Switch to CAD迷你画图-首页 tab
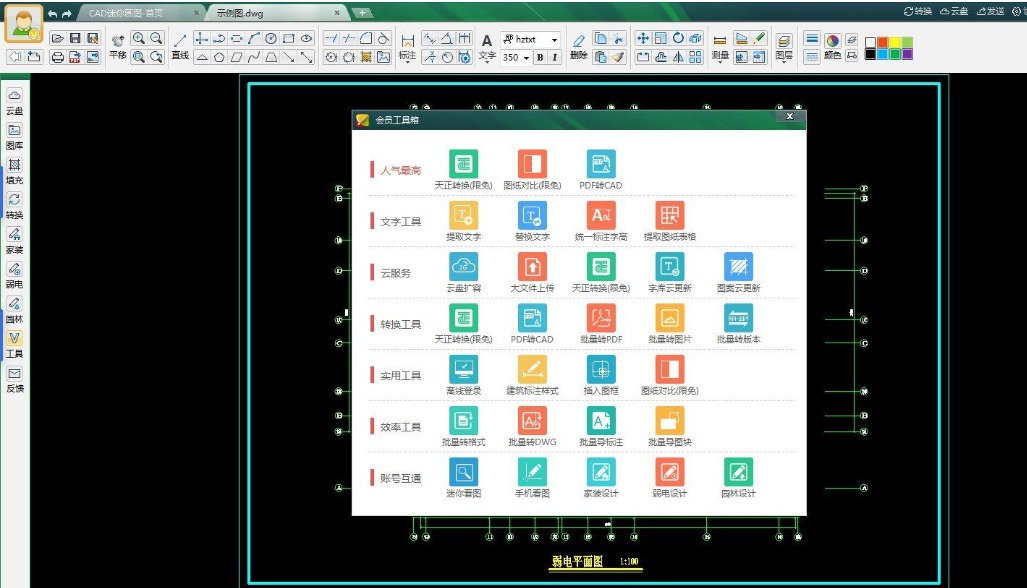 click(139, 13)
